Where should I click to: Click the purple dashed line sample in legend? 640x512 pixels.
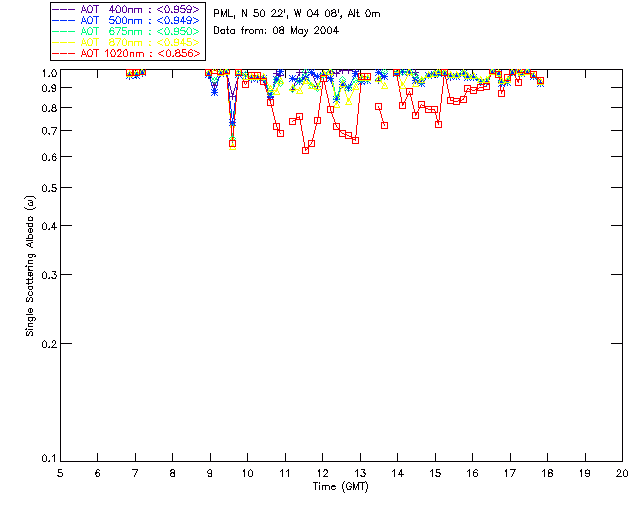click(x=64, y=9)
